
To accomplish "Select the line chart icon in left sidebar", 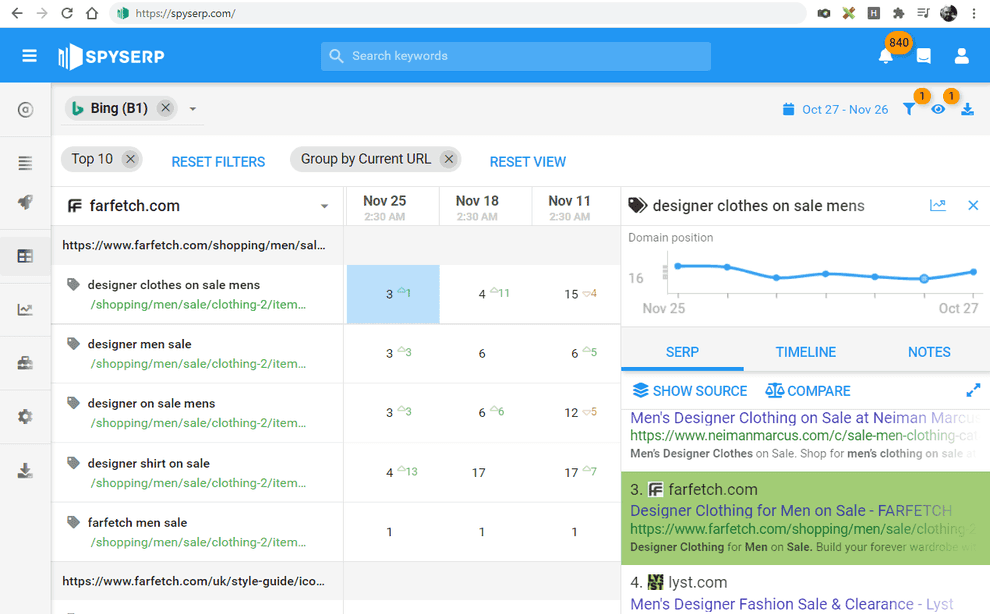I will (x=25, y=309).
